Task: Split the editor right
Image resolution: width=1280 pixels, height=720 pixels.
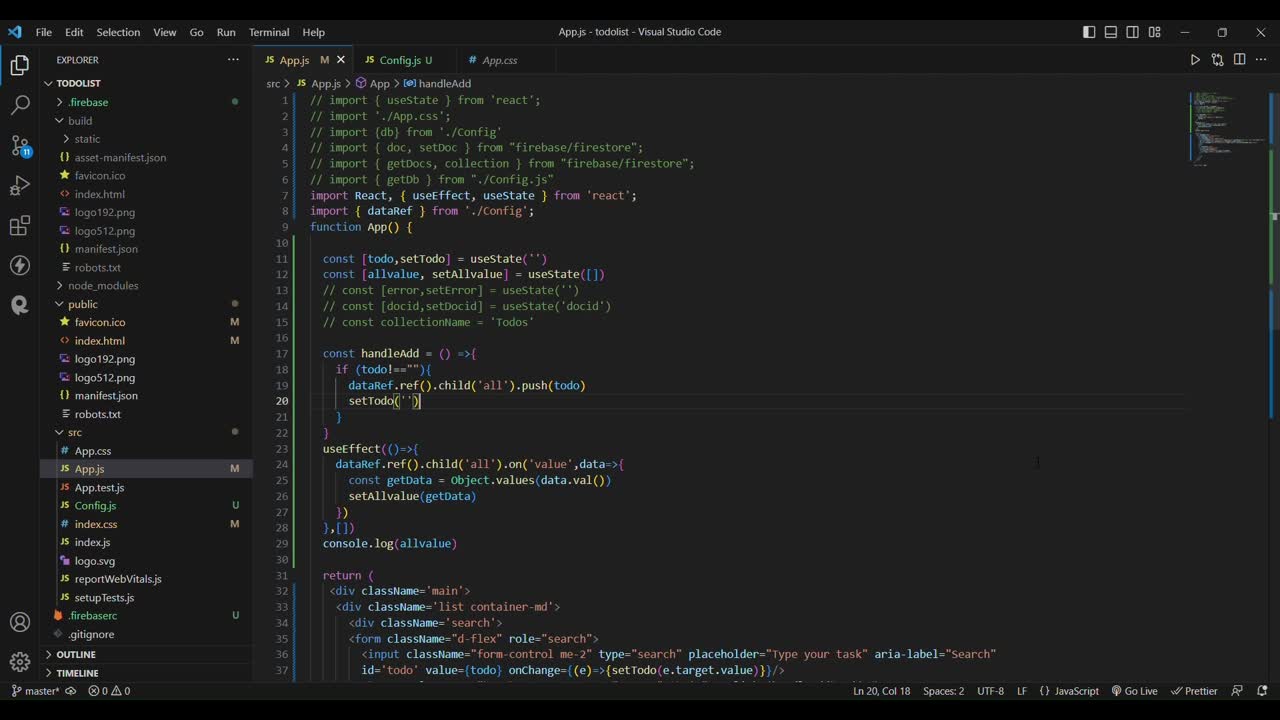Action: (x=1239, y=60)
